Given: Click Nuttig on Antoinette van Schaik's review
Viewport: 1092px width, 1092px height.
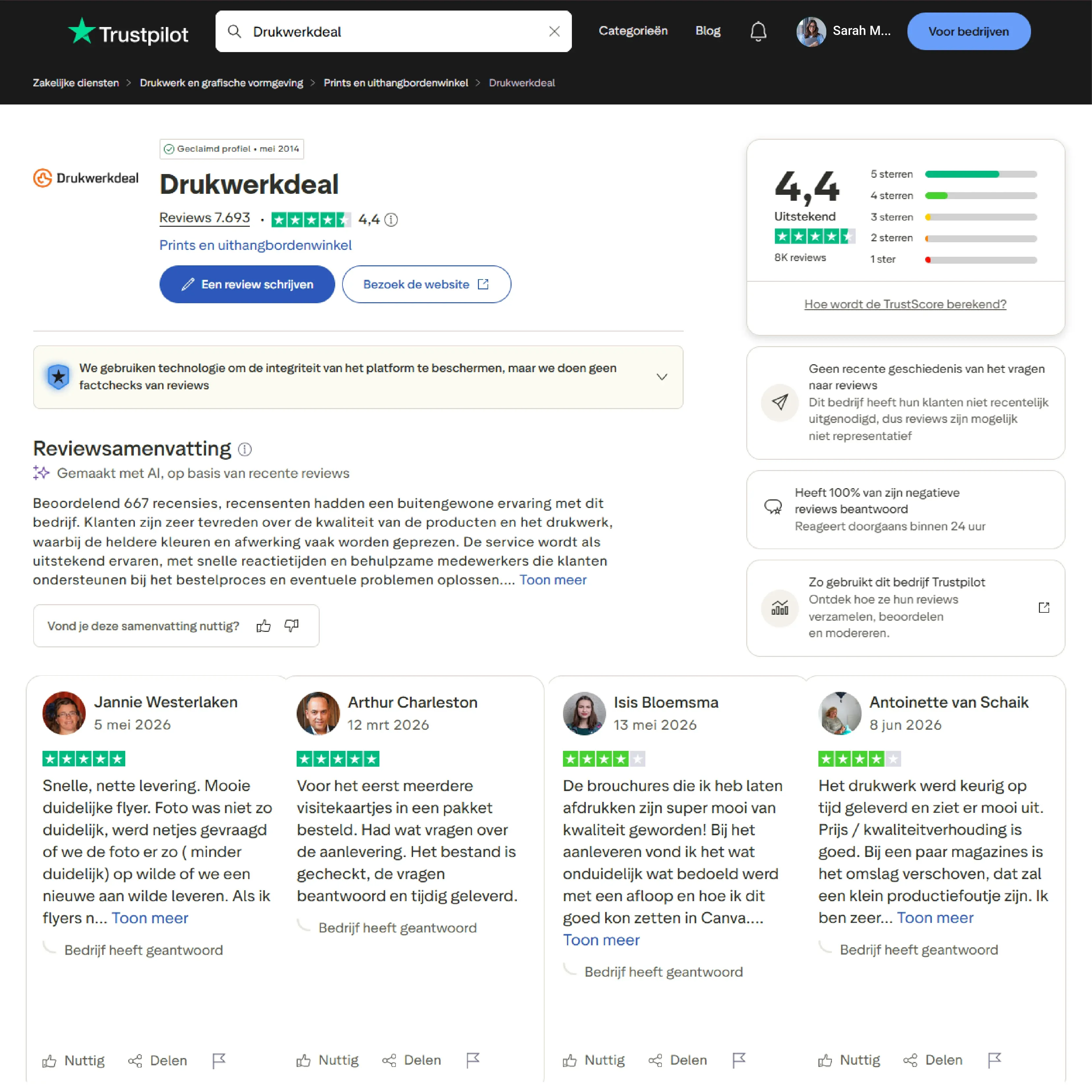Looking at the screenshot, I should (x=849, y=1060).
